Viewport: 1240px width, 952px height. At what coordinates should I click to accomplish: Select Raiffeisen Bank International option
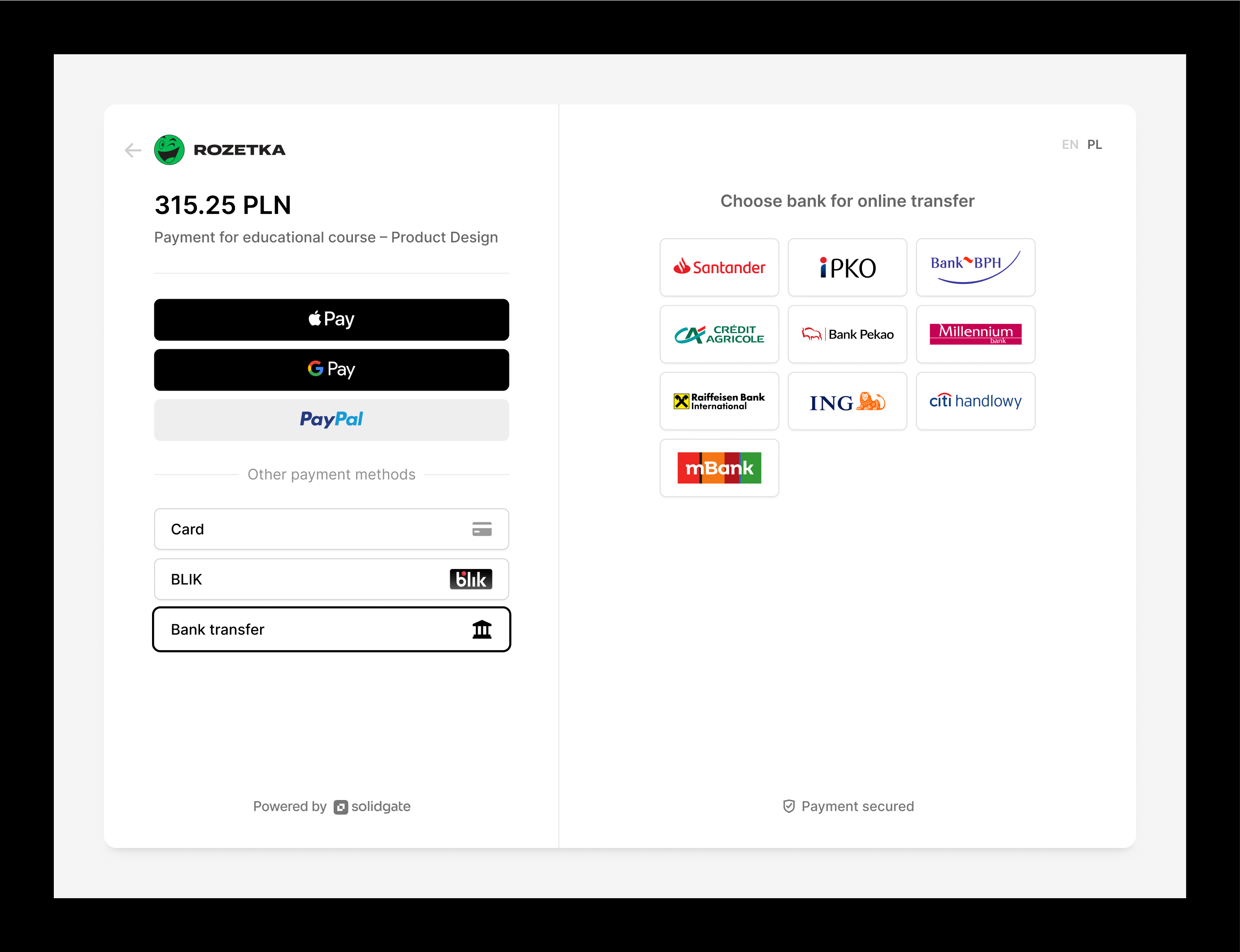[719, 401]
